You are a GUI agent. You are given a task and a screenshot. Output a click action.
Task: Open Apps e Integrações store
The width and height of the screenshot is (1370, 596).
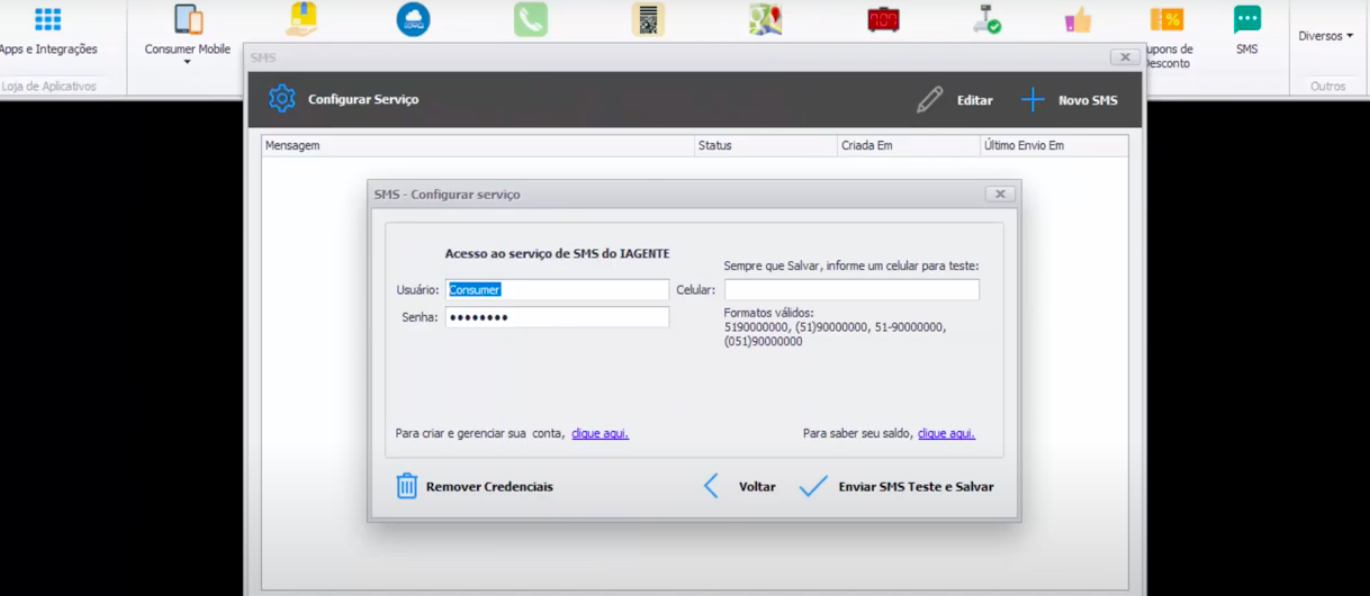(47, 30)
